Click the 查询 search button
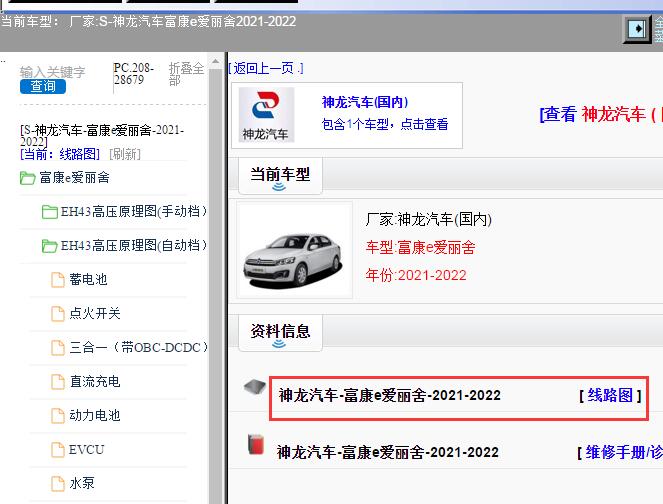Viewport: 663px width, 504px height. [43, 86]
